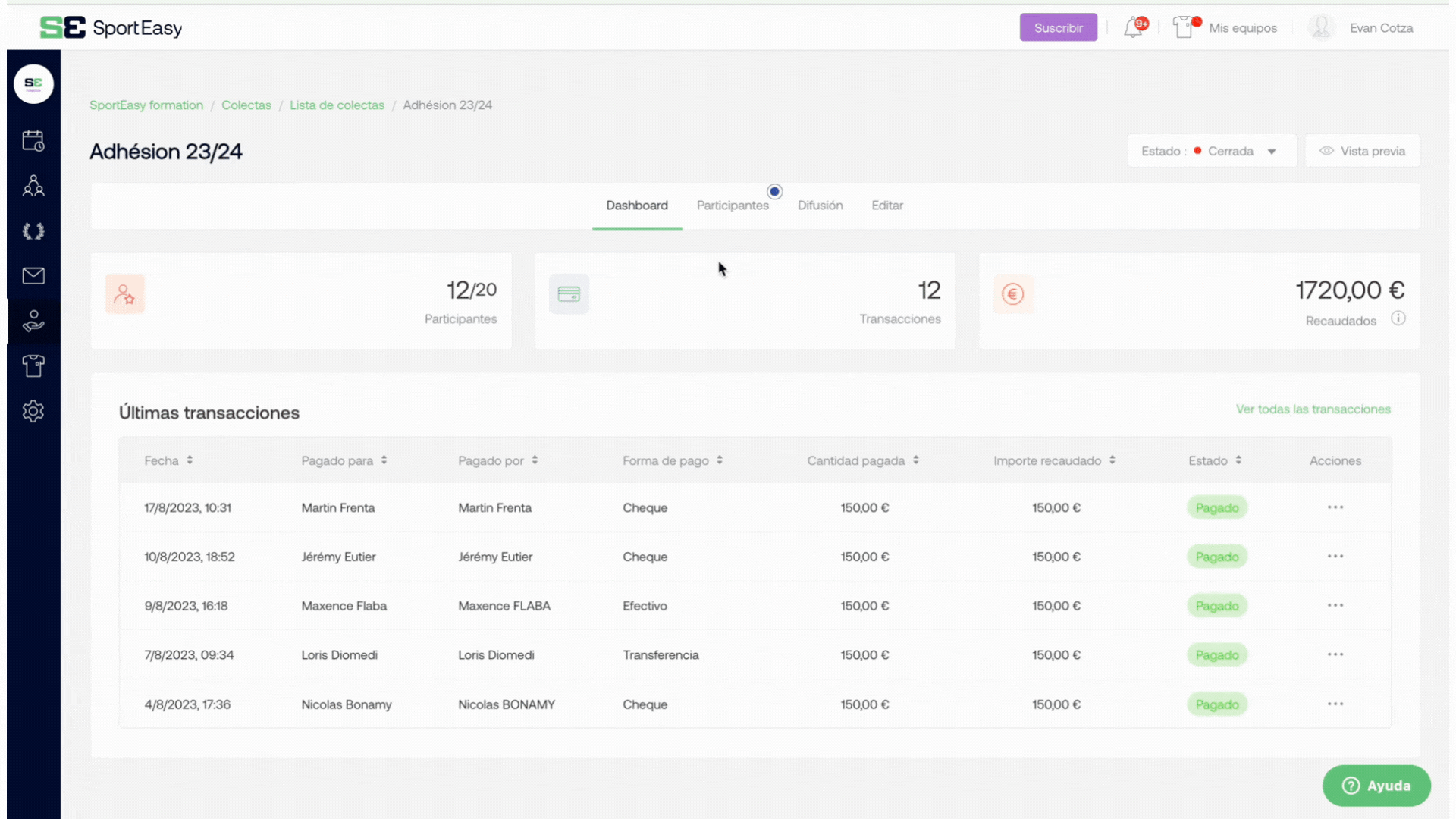Open the messages envelope sidebar icon
The width and height of the screenshot is (1456, 819).
33,276
